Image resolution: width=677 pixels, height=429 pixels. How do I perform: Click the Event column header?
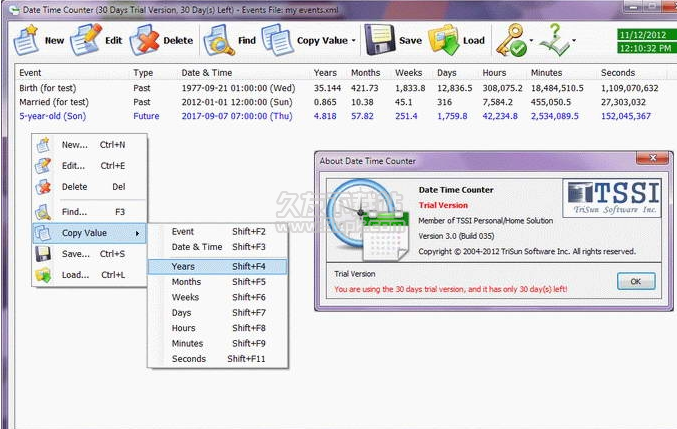pos(30,73)
